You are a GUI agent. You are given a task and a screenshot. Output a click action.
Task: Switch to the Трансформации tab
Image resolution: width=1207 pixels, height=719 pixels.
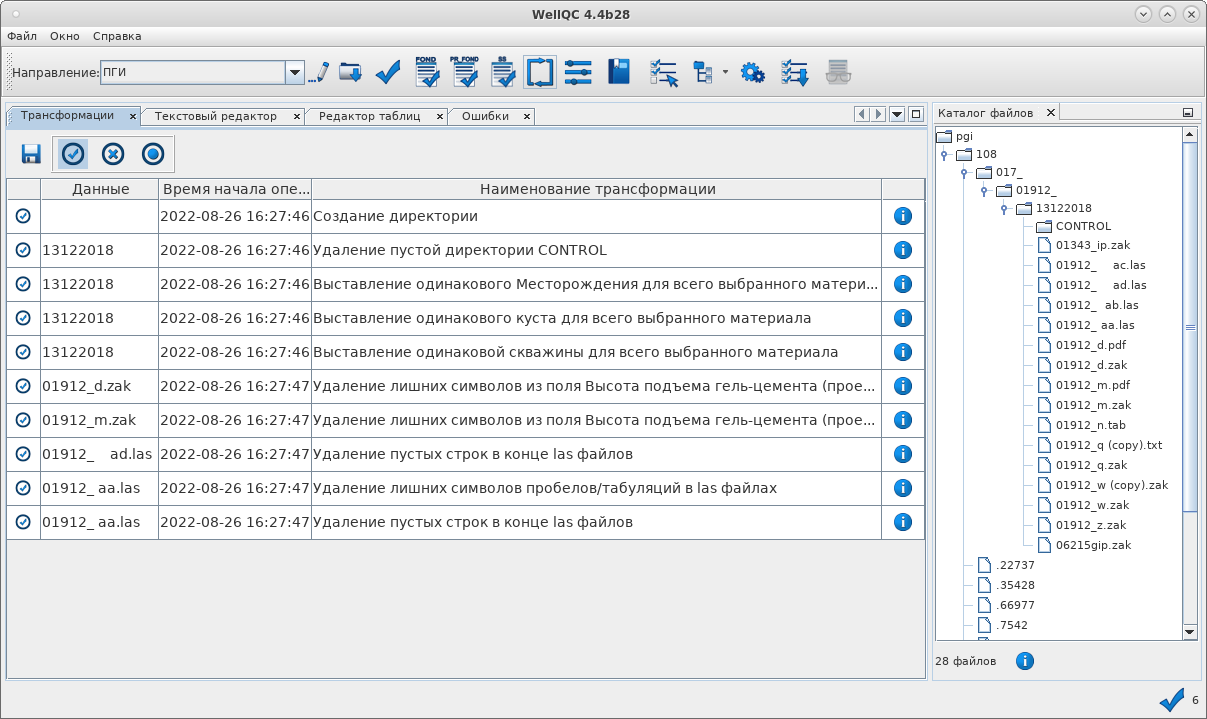click(67, 116)
